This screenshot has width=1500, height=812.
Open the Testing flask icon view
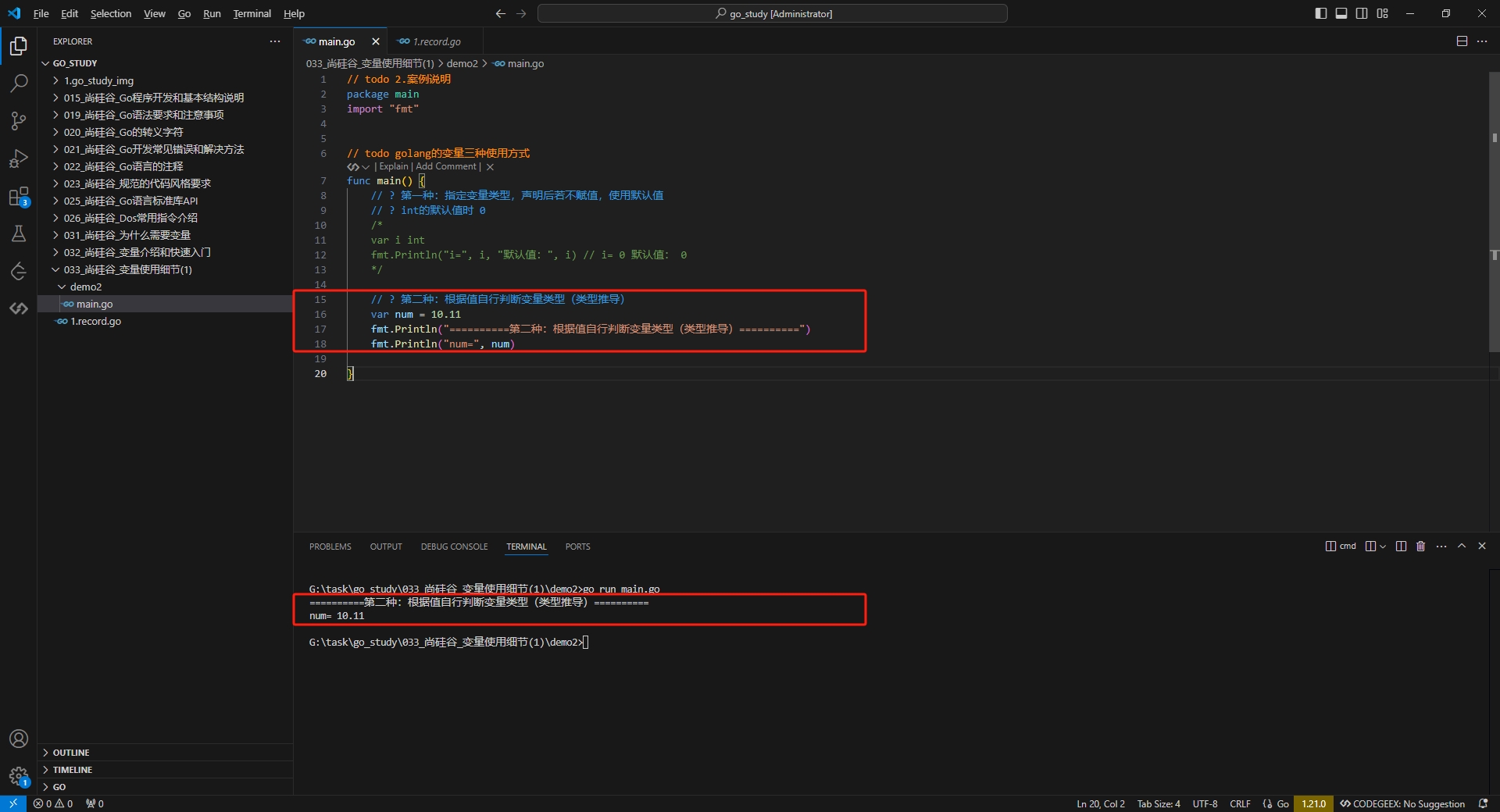[19, 233]
